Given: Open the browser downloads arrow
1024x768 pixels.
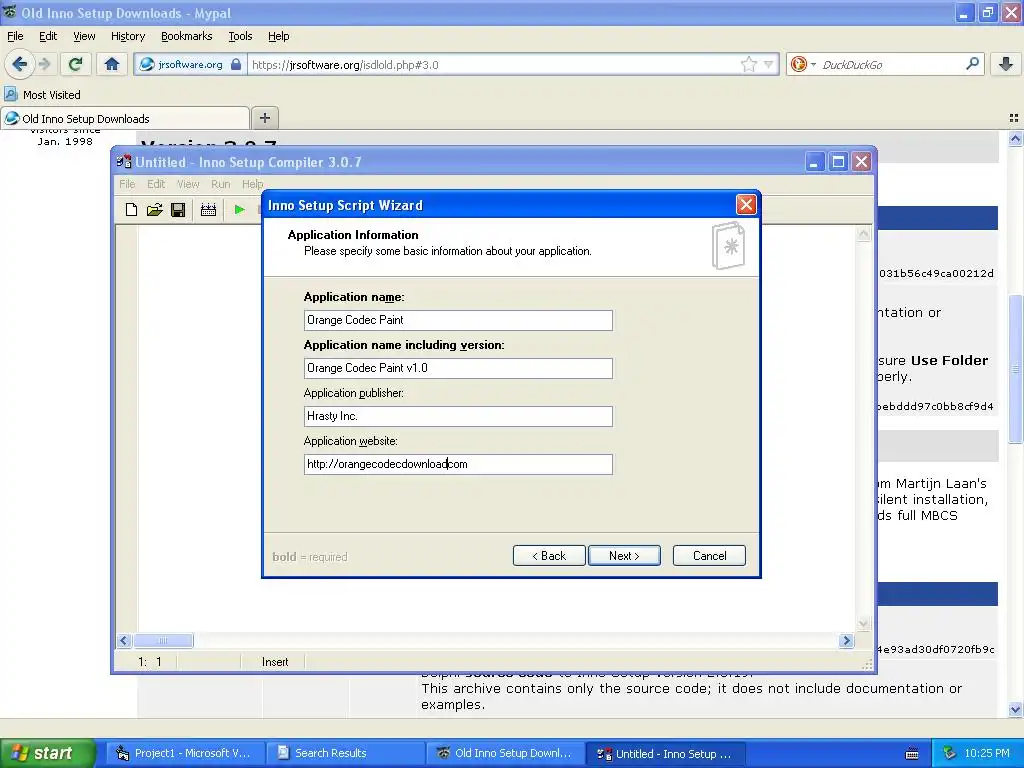Looking at the screenshot, I should pos(1006,64).
